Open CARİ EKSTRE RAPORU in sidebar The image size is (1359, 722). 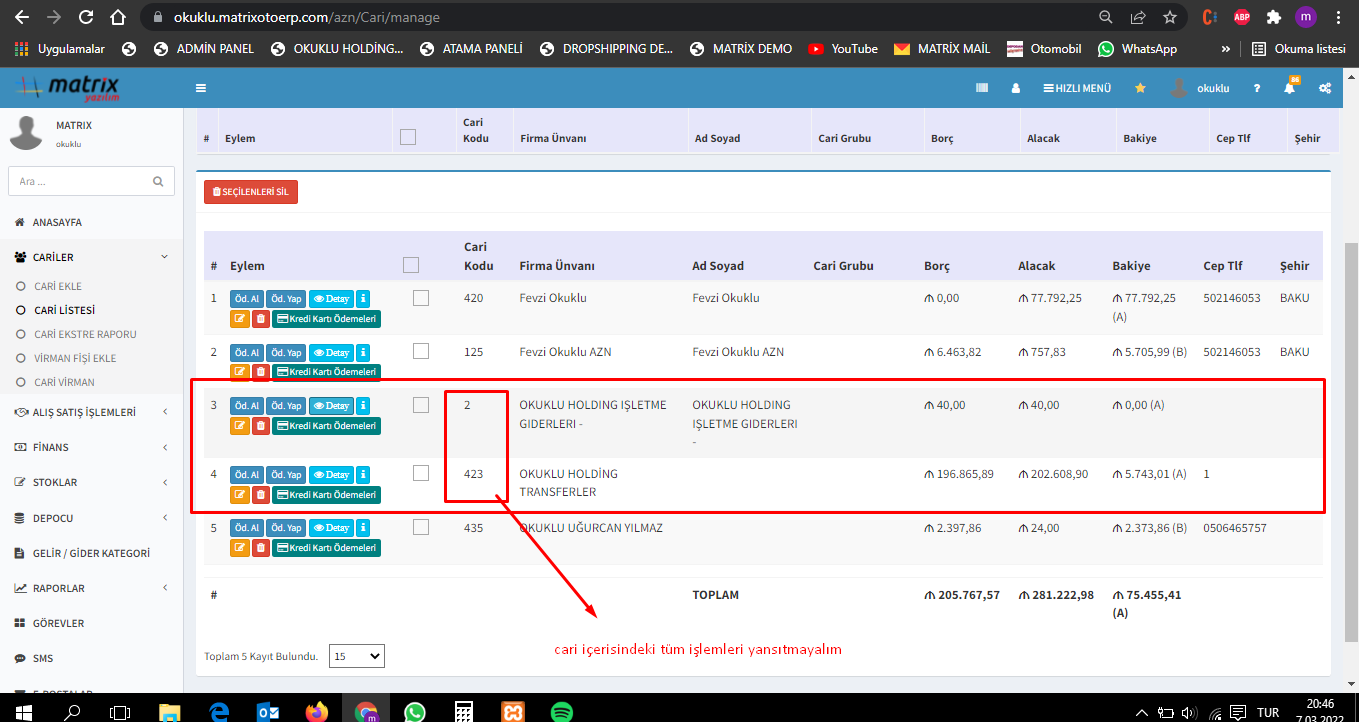(x=85, y=334)
